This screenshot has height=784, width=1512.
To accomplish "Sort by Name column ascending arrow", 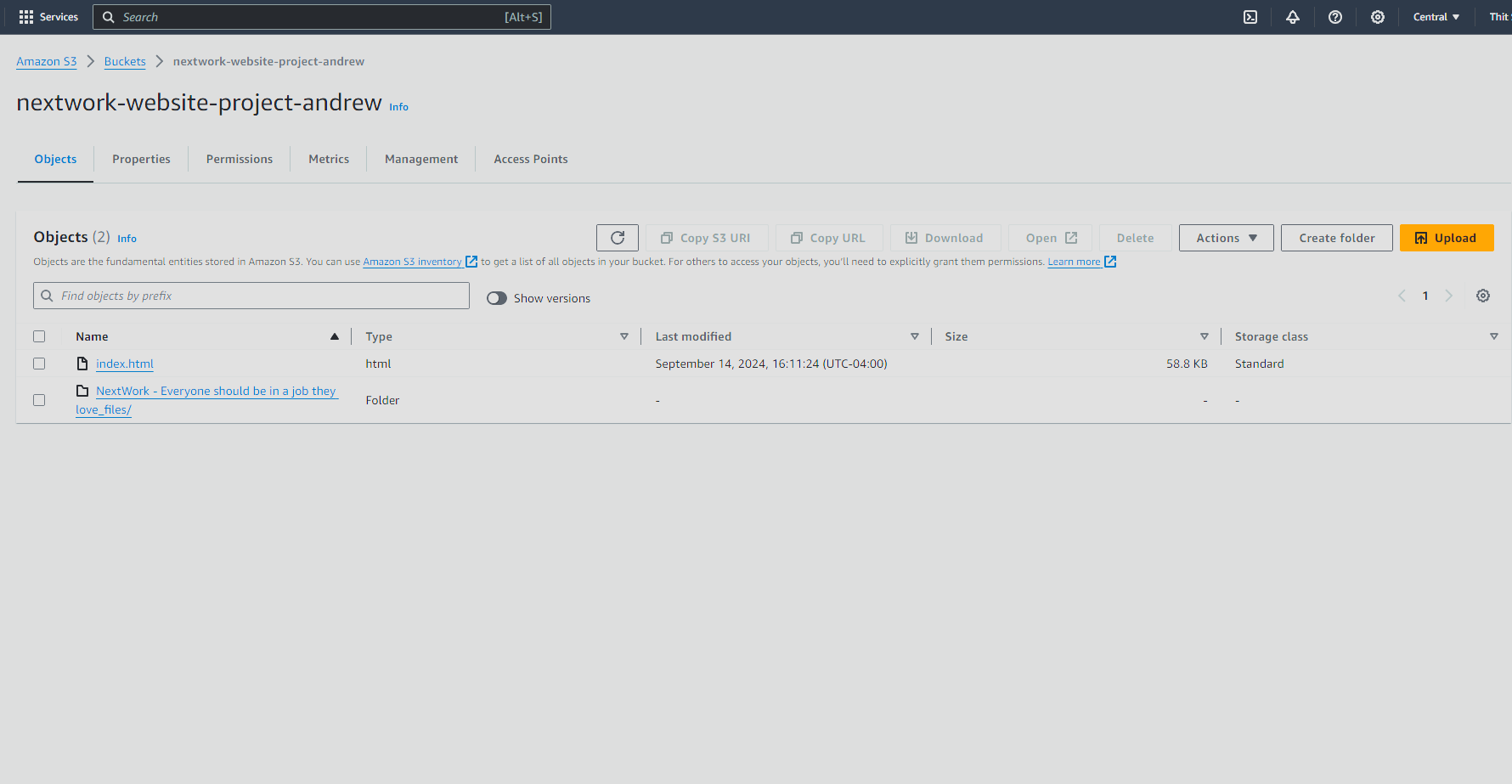I will pyautogui.click(x=335, y=336).
